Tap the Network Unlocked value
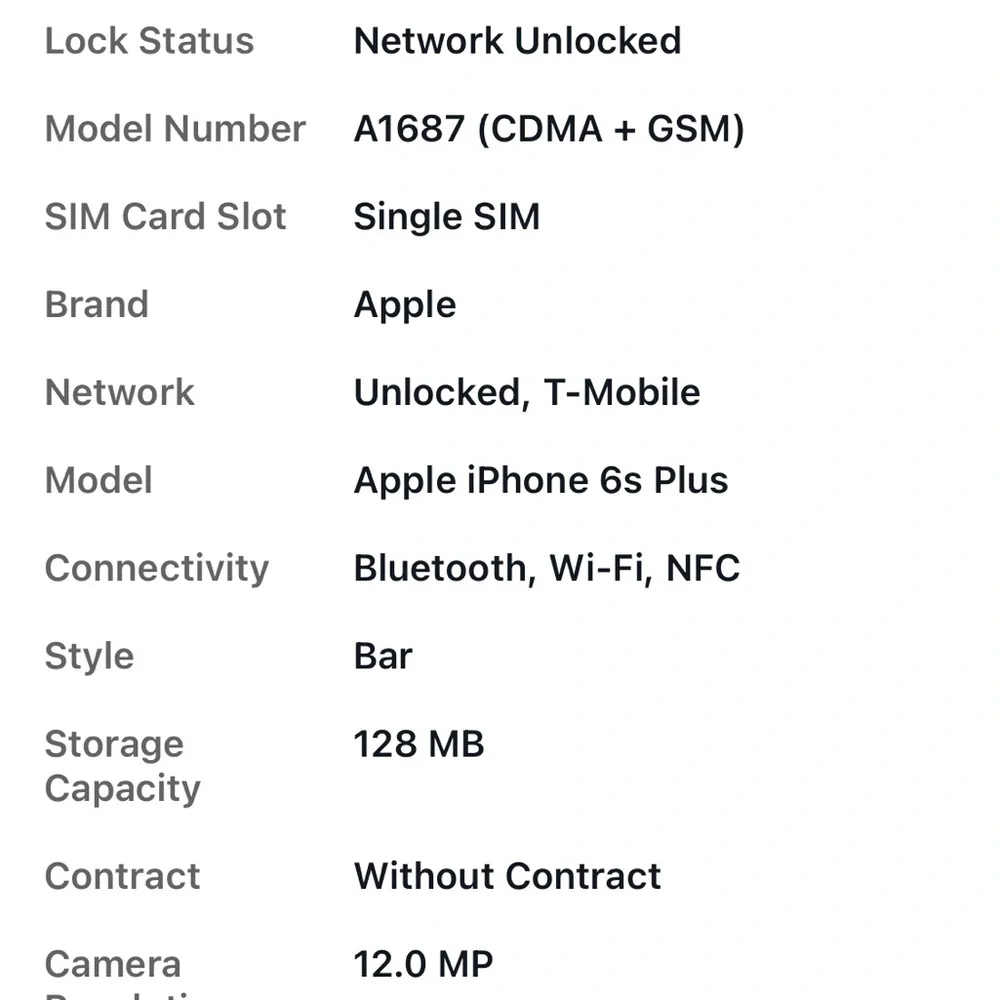The image size is (1000, 1000). coord(517,41)
